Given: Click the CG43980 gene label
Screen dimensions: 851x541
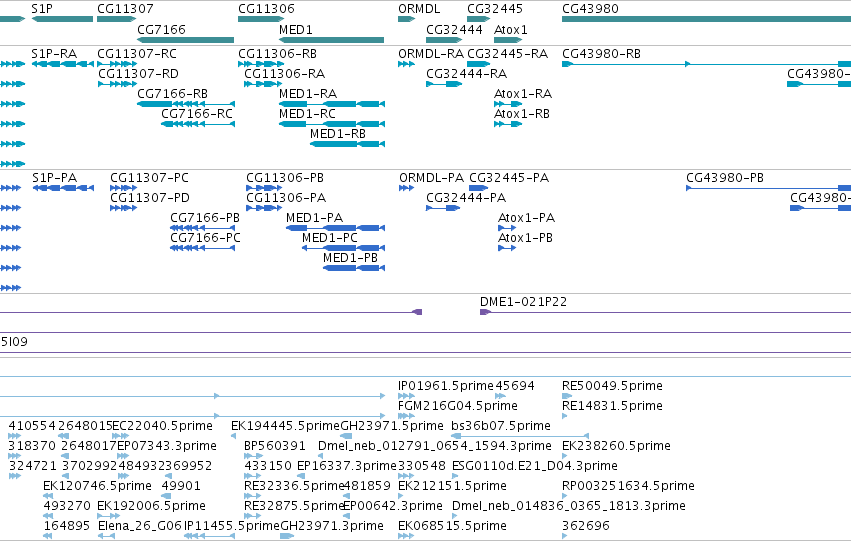Looking at the screenshot, I should click(x=590, y=9).
